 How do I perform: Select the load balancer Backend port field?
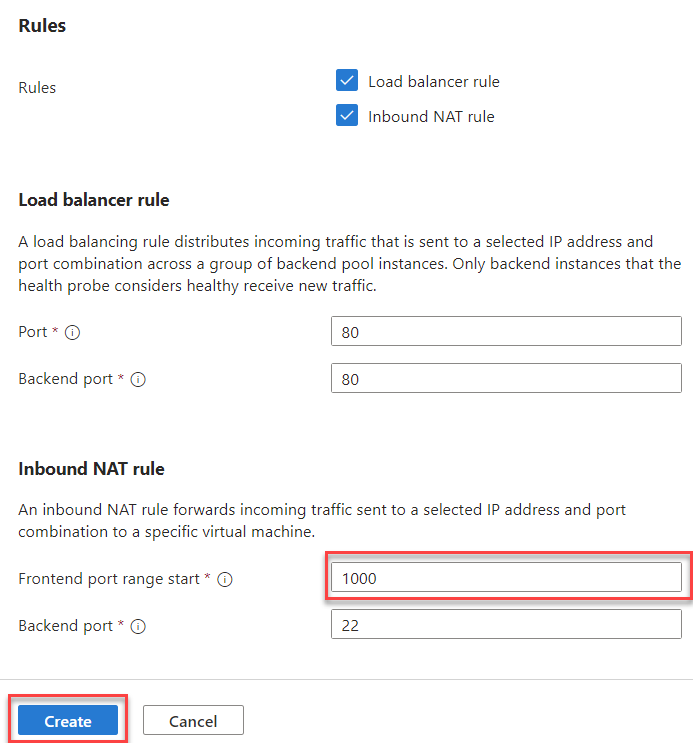(x=506, y=378)
